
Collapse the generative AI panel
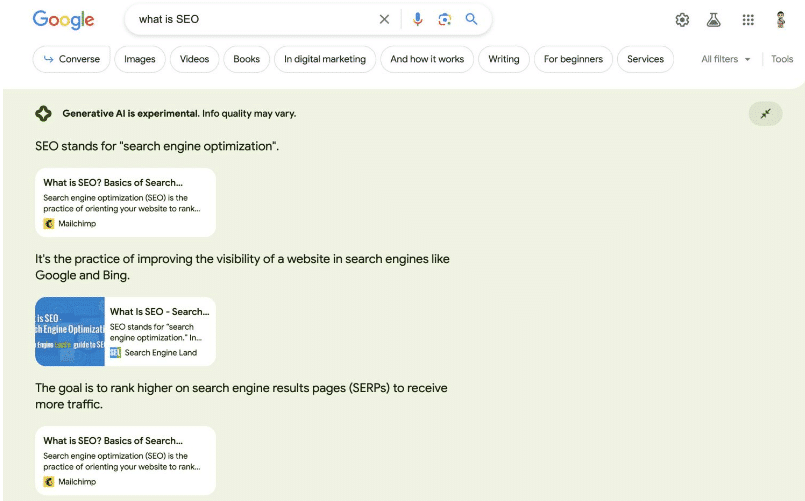point(765,114)
